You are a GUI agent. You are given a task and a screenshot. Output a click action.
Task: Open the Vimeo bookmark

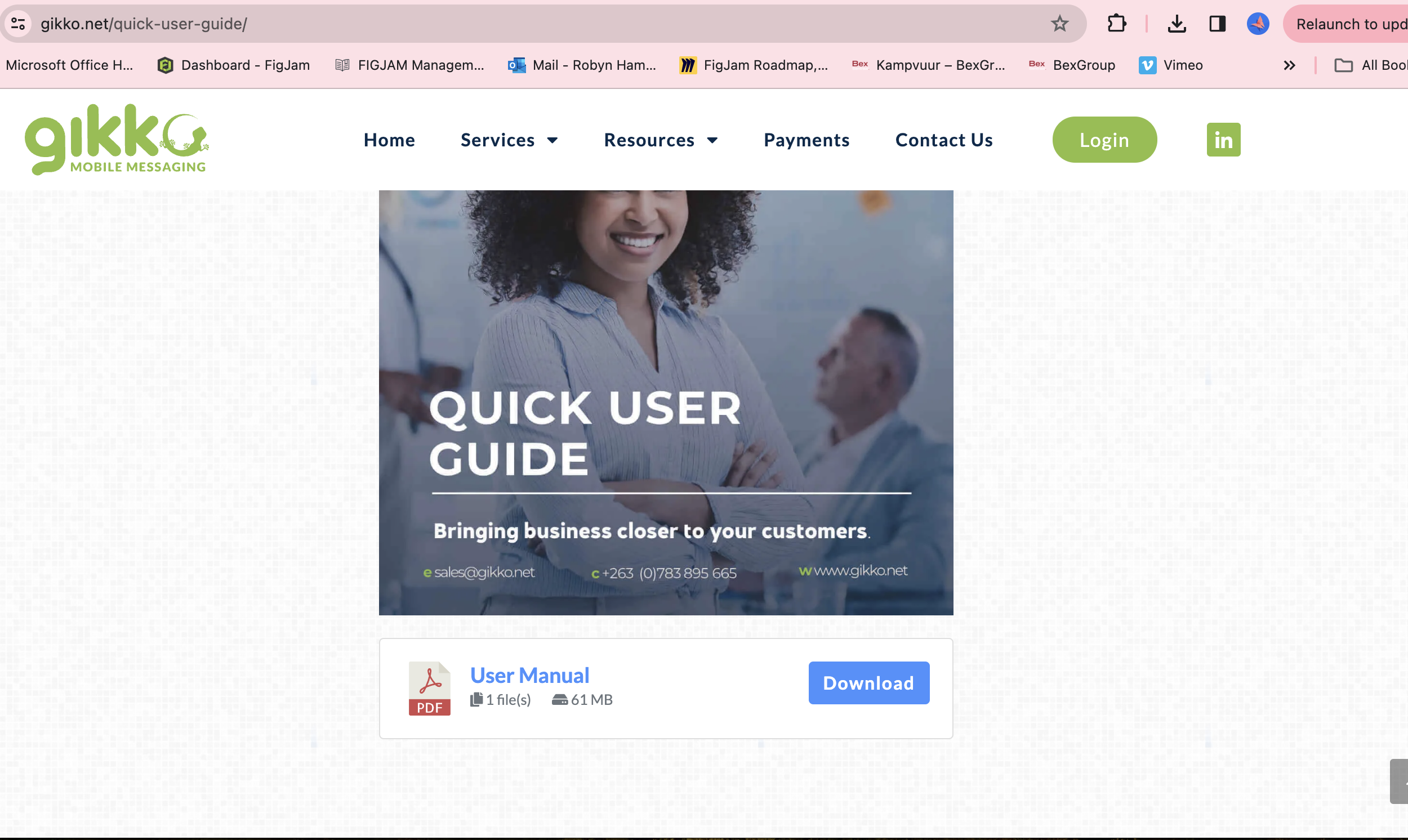click(1171, 65)
